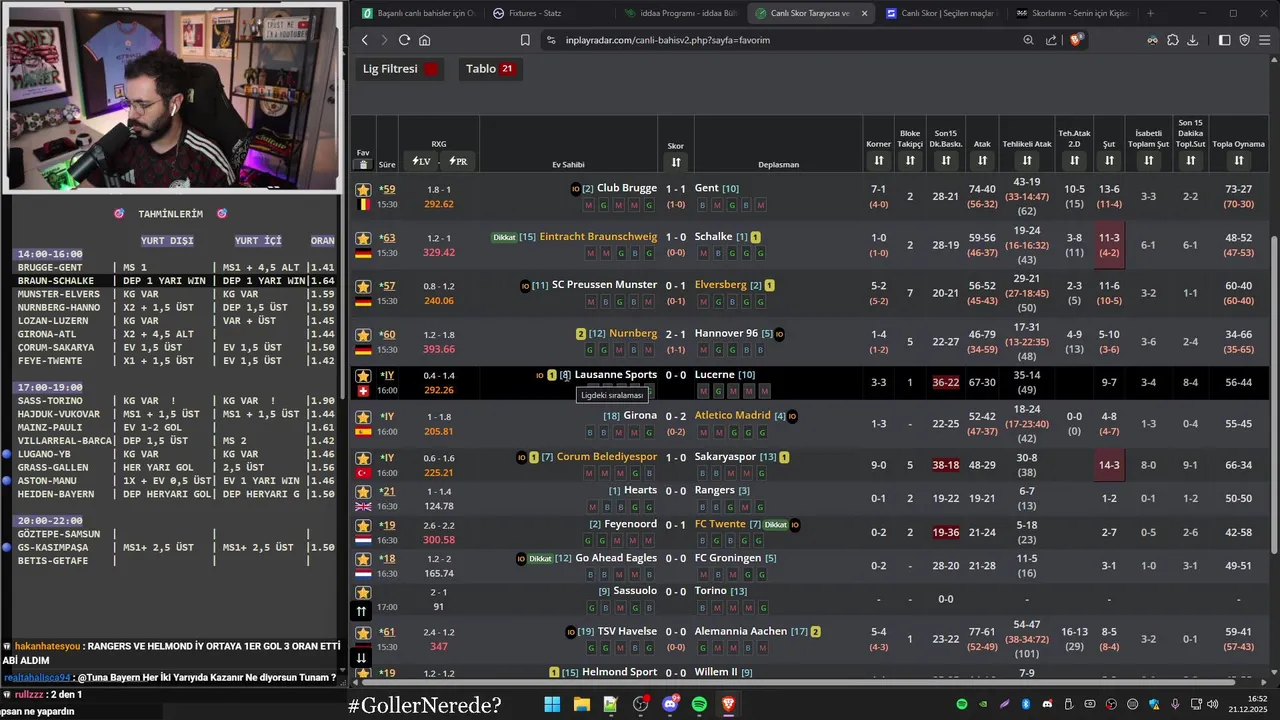Viewport: 1280px width, 720px height.
Task: Open browser downloads
Action: click(1193, 40)
